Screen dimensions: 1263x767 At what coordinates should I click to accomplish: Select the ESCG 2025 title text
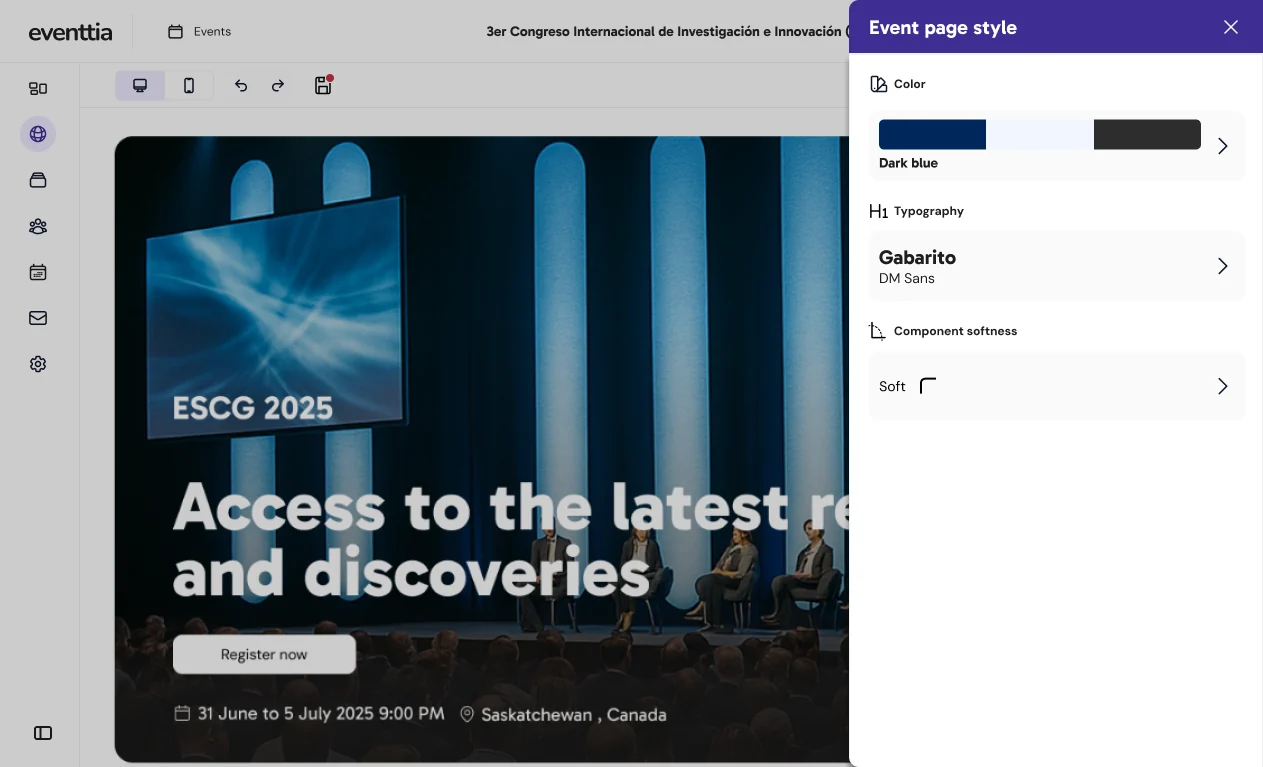point(253,408)
